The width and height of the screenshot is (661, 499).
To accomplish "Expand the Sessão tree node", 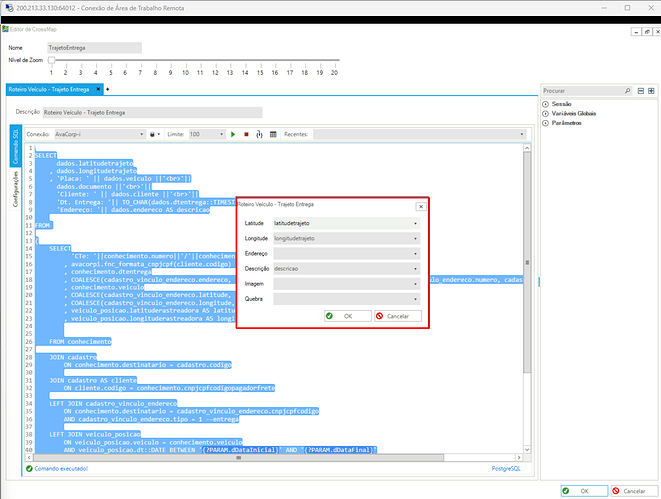I will (x=545, y=104).
